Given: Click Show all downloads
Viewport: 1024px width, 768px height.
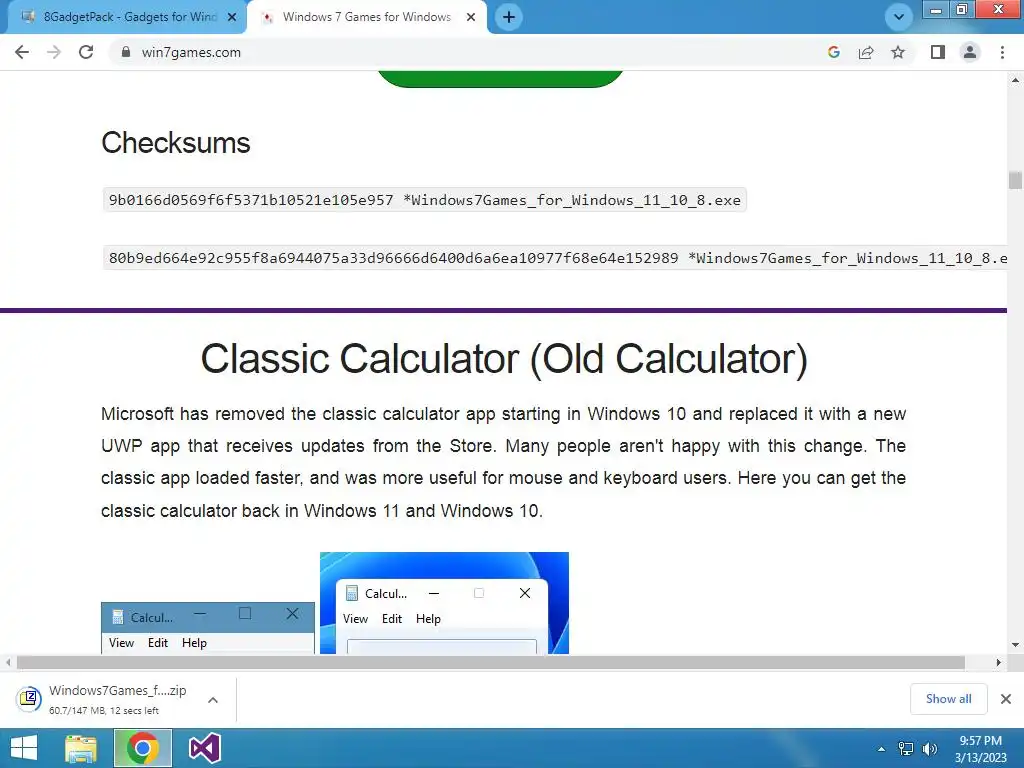Looking at the screenshot, I should [x=948, y=699].
